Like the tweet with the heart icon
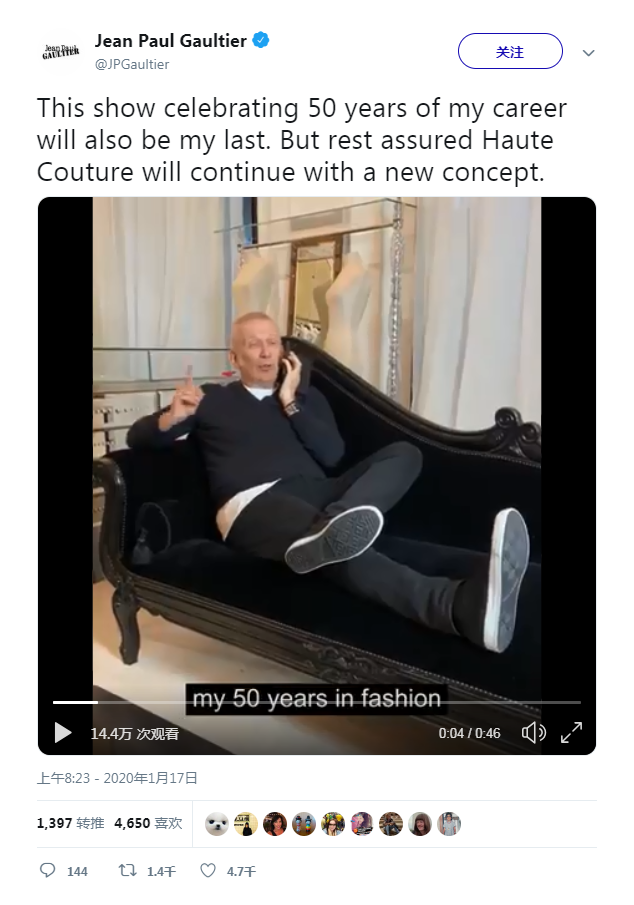The image size is (634, 905). coord(207,870)
